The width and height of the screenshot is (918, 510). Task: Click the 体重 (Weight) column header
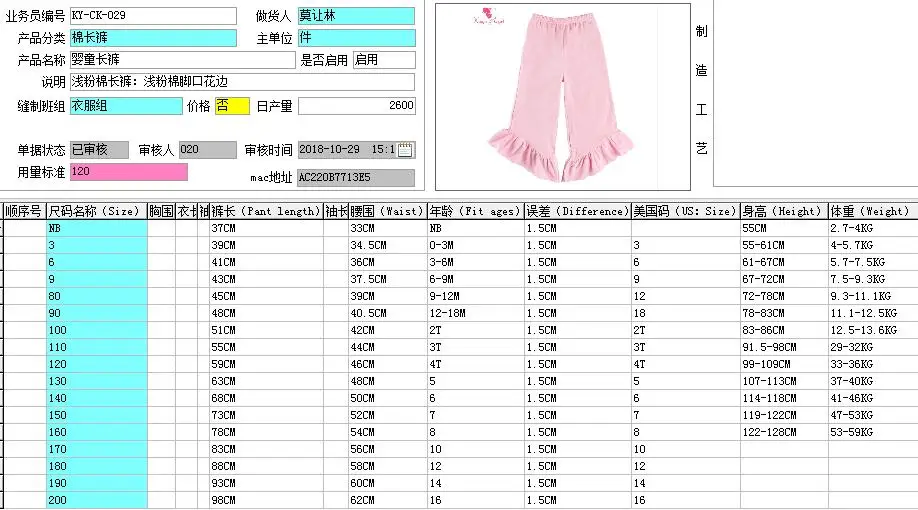(x=872, y=211)
